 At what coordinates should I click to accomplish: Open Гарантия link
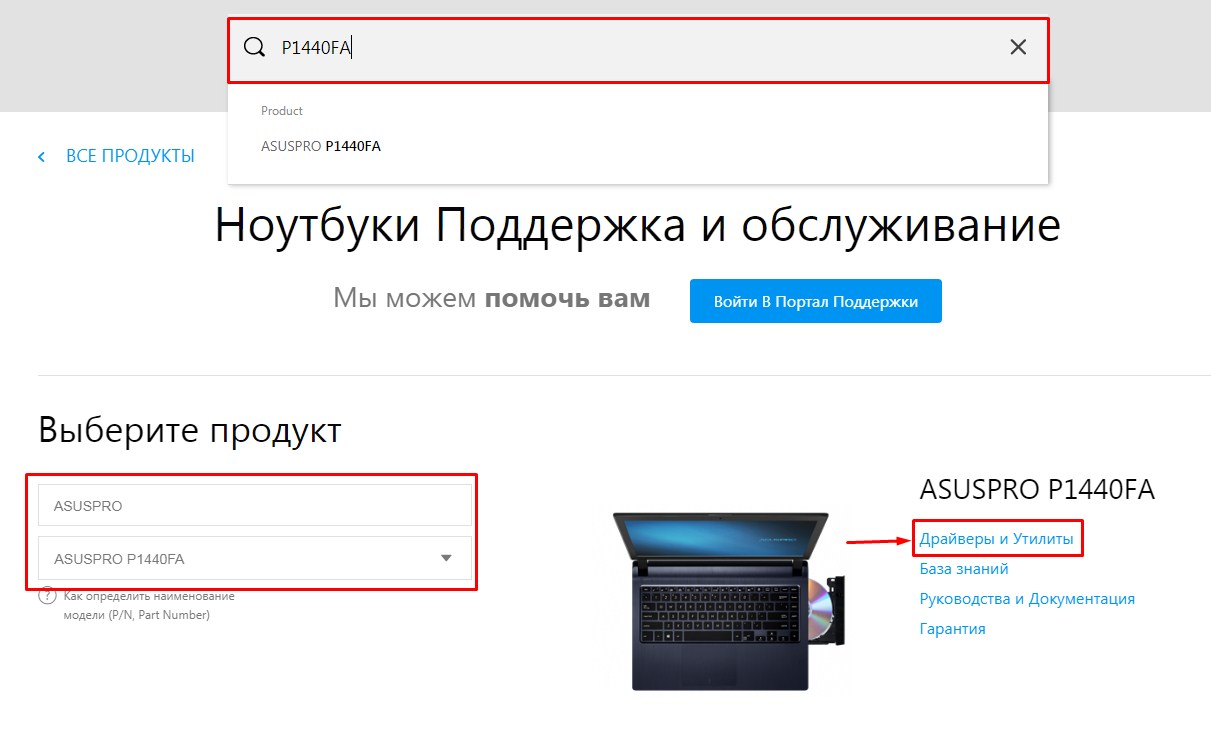click(x=952, y=629)
